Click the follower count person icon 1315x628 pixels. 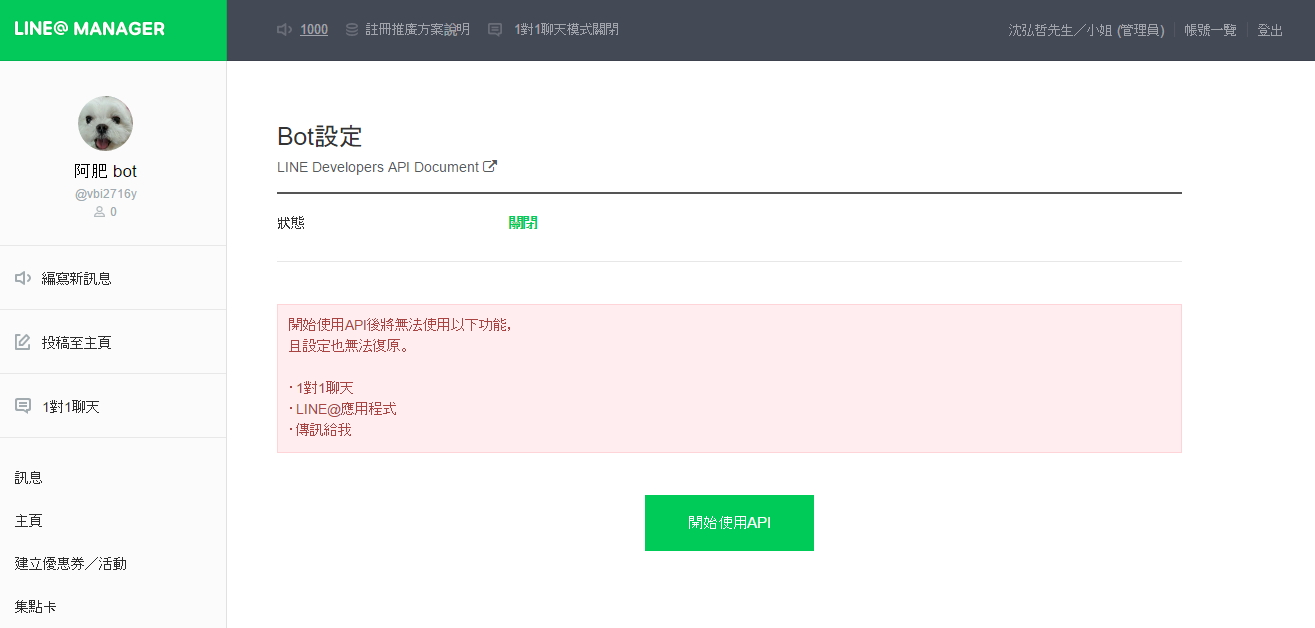point(99,212)
